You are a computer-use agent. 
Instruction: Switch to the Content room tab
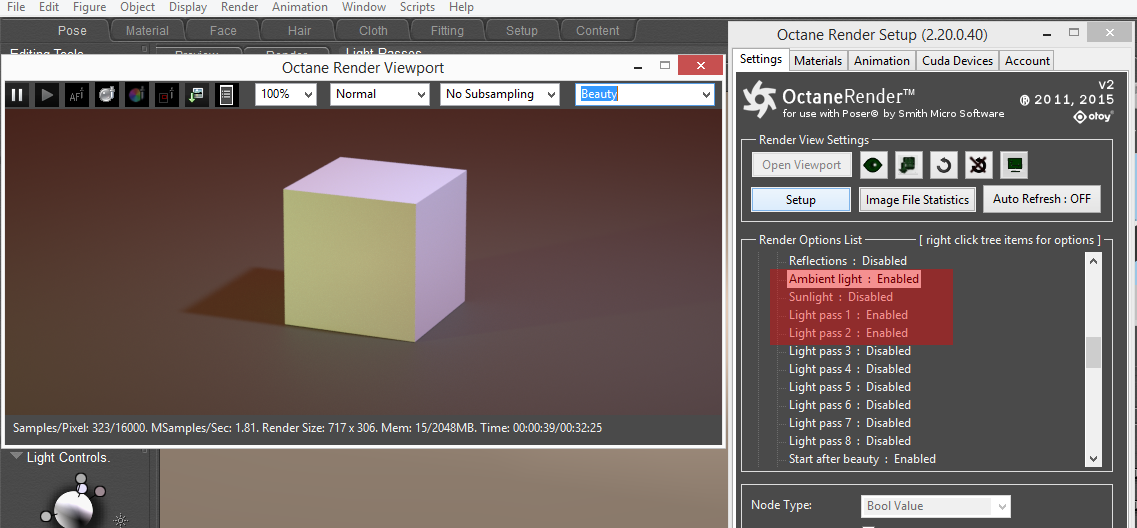598,30
